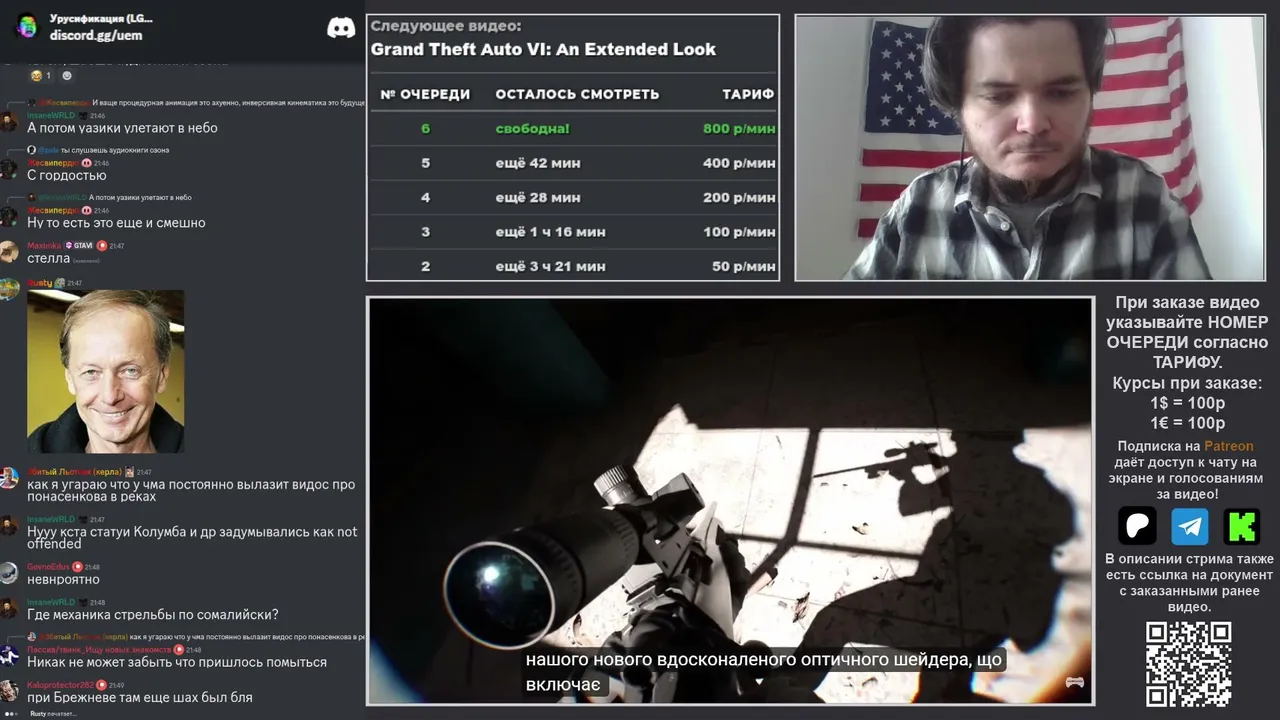Open the Урусификация server avatar
1280x720 pixels.
click(27, 26)
